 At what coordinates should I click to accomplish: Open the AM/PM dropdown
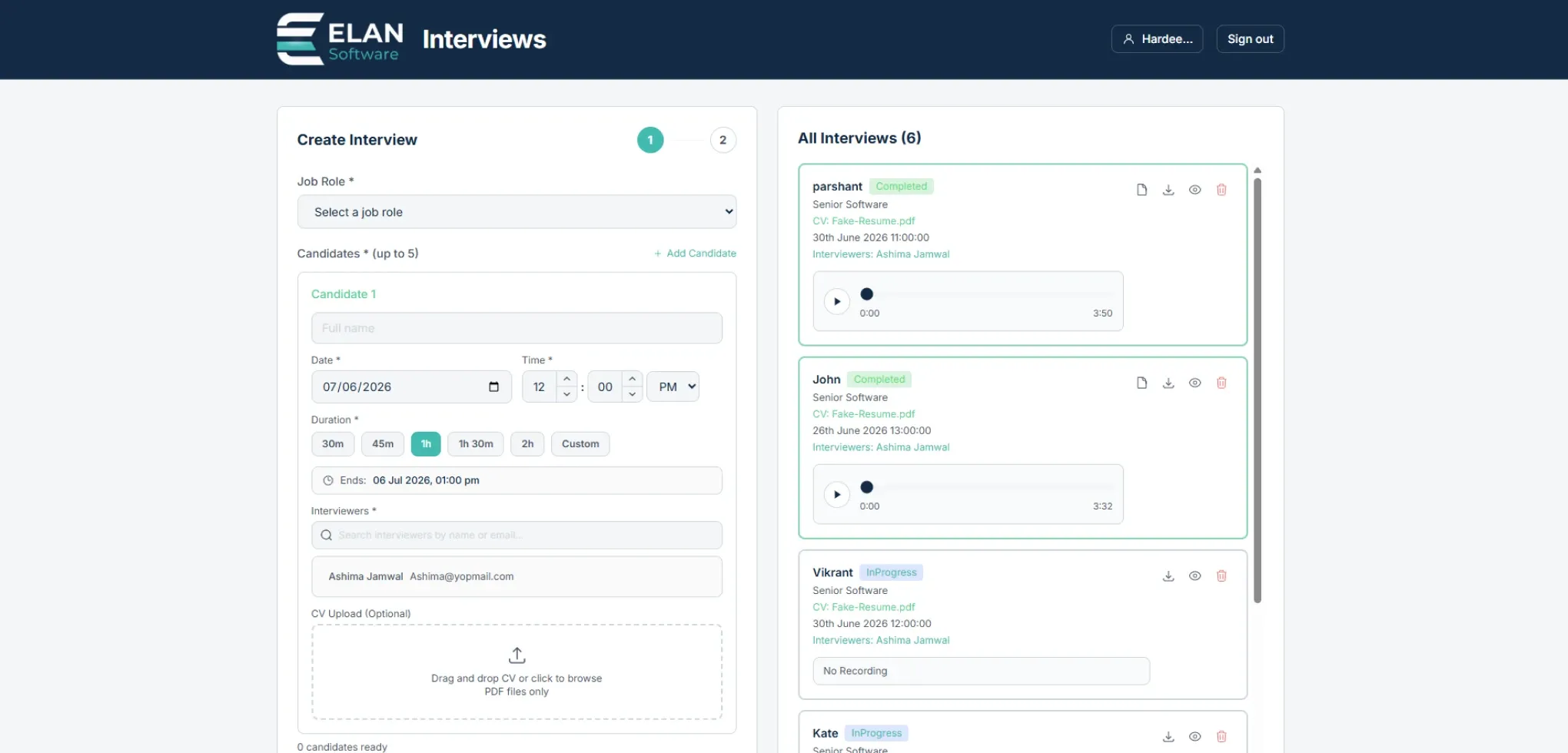(673, 386)
